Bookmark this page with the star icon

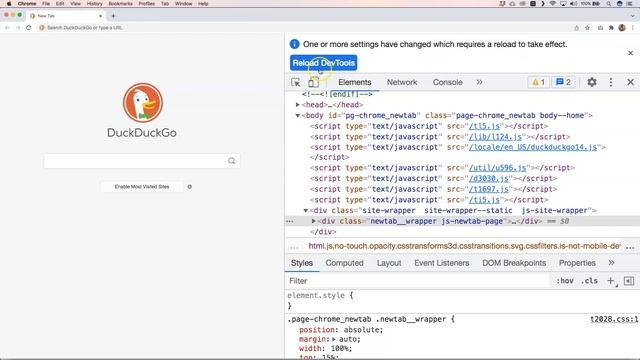587,28
